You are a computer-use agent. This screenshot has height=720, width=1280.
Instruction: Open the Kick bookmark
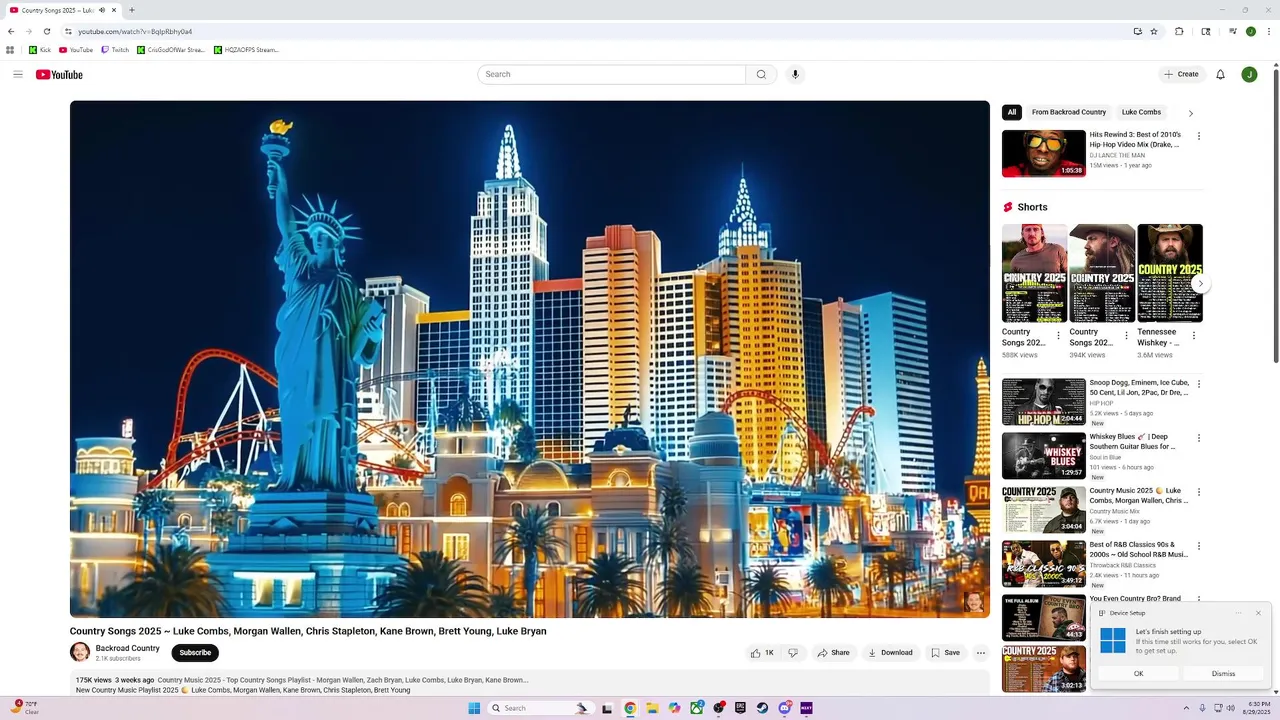(x=40, y=50)
